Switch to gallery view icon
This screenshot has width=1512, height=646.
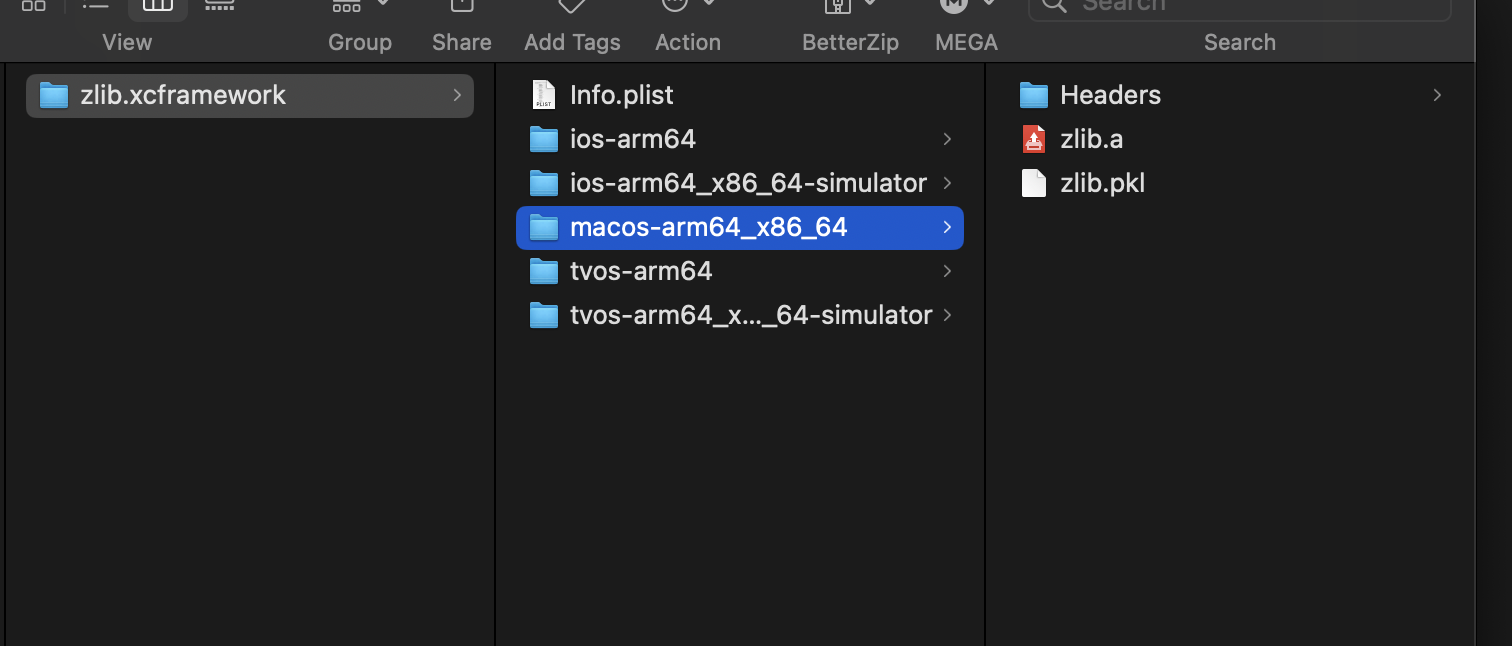click(x=219, y=5)
